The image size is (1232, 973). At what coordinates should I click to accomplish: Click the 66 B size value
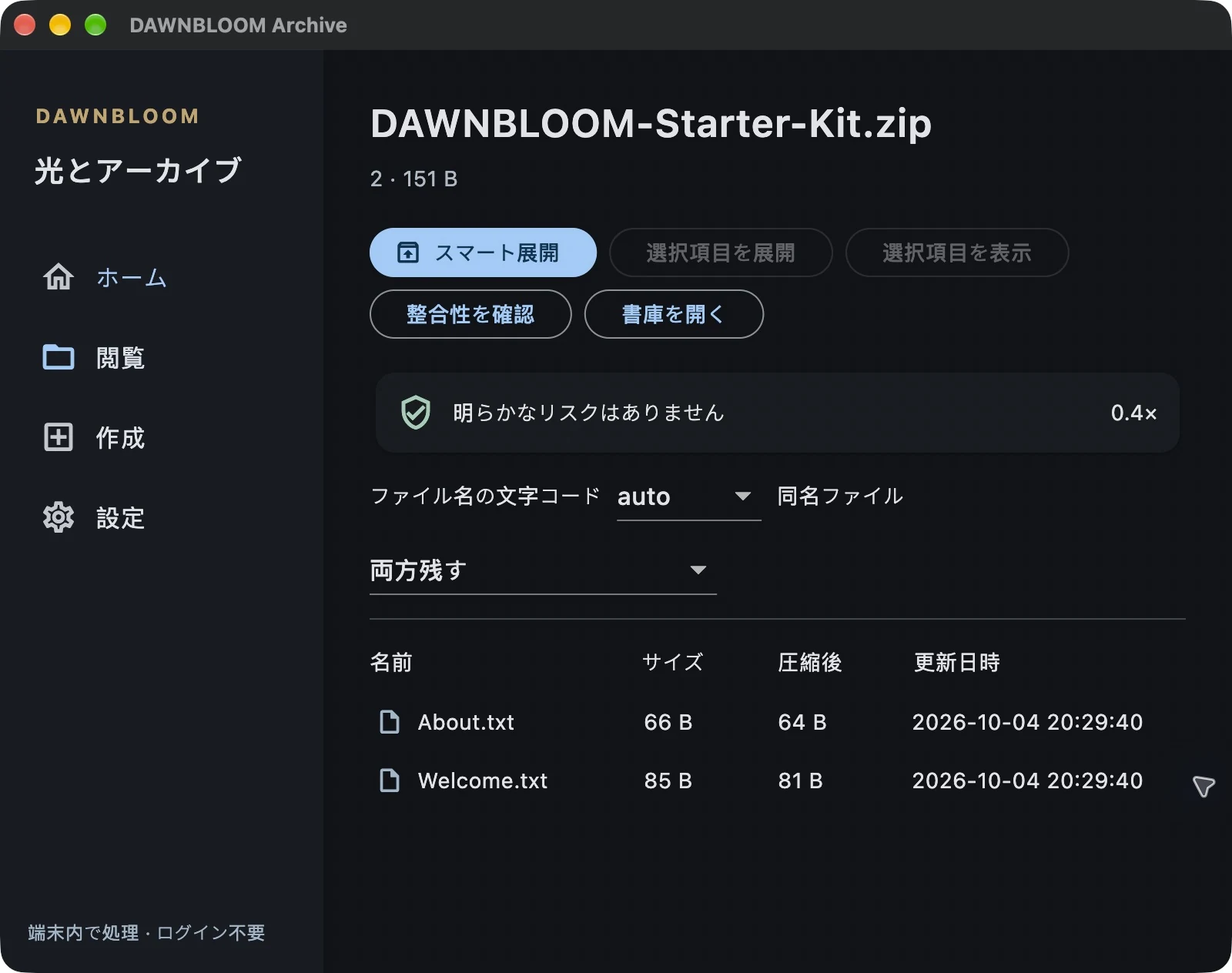pyautogui.click(x=668, y=722)
